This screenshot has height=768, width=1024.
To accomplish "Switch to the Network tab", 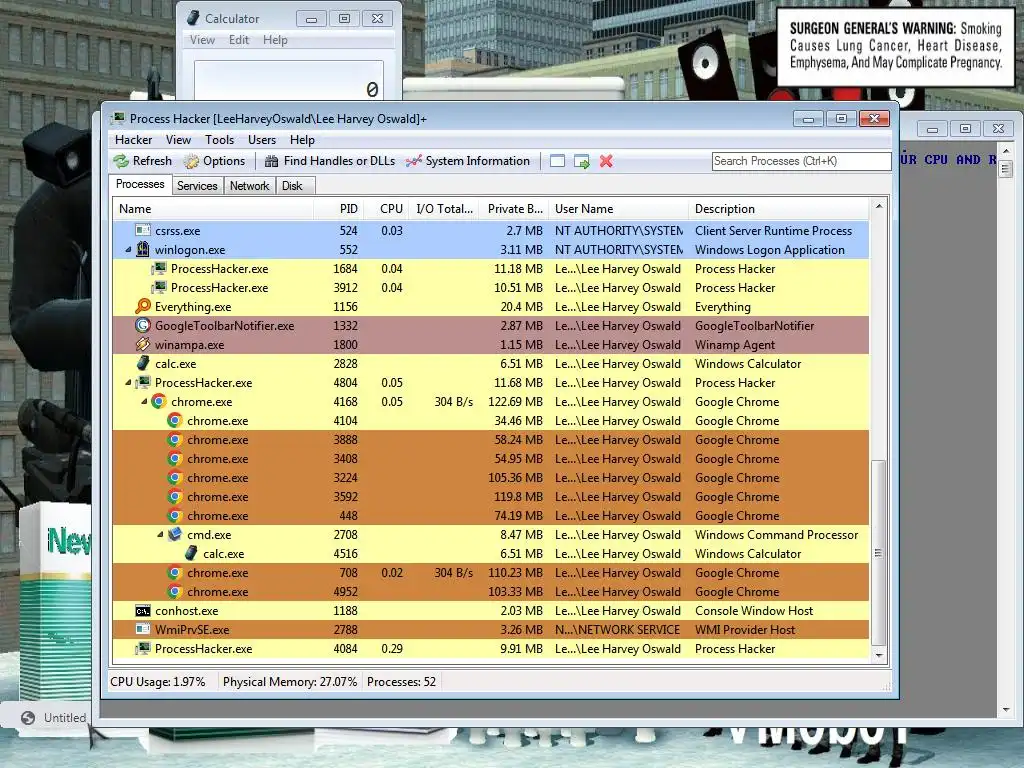I will coord(249,185).
